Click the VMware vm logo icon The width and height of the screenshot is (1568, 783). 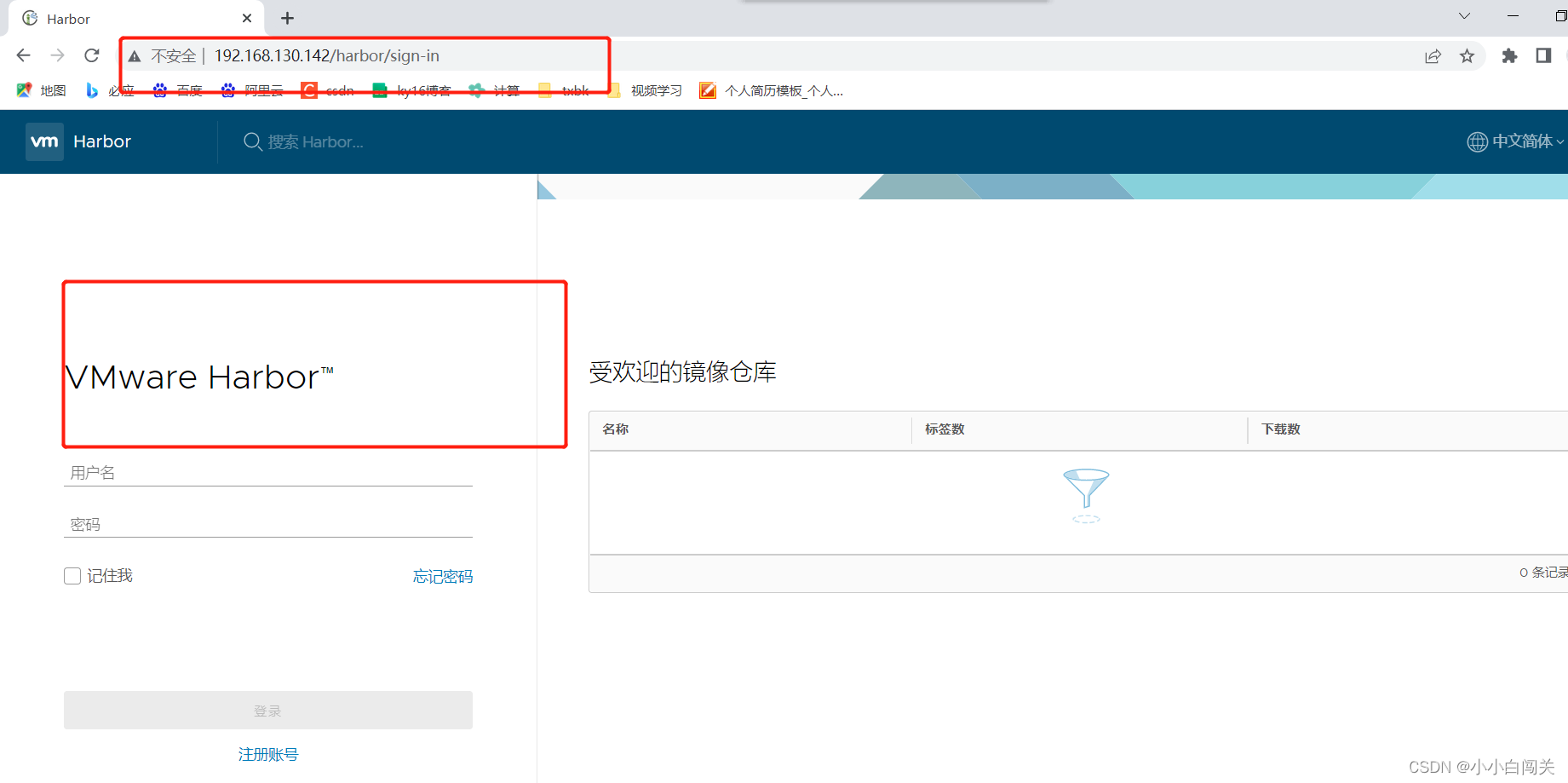click(x=44, y=141)
